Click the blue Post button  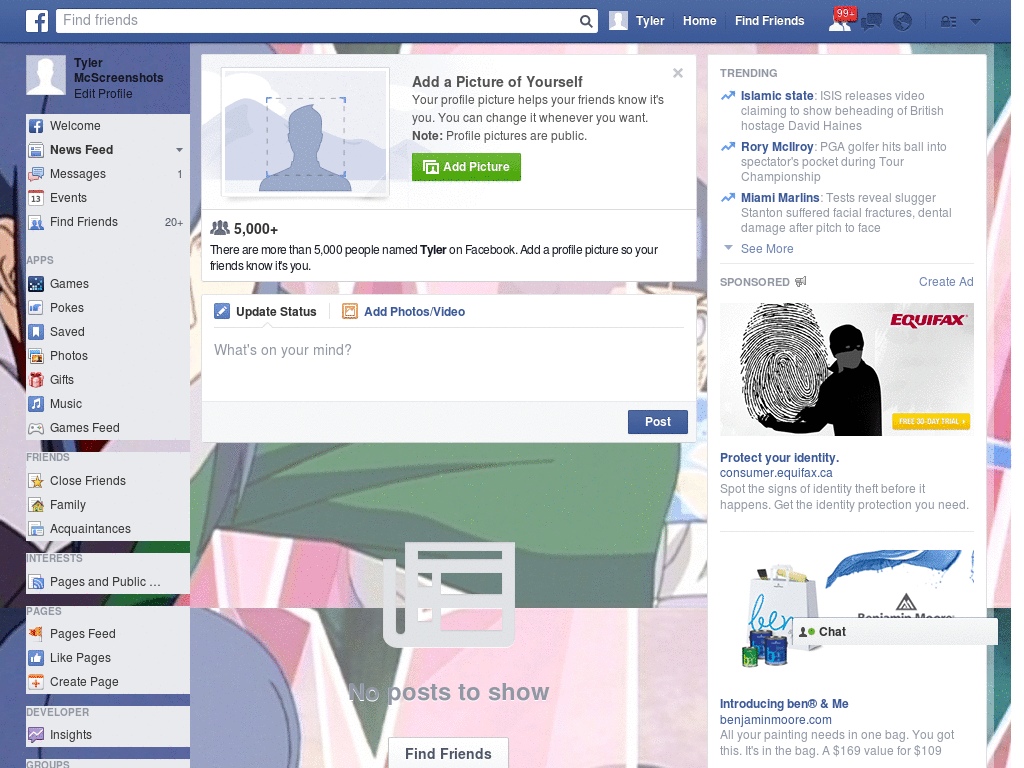[x=658, y=422]
